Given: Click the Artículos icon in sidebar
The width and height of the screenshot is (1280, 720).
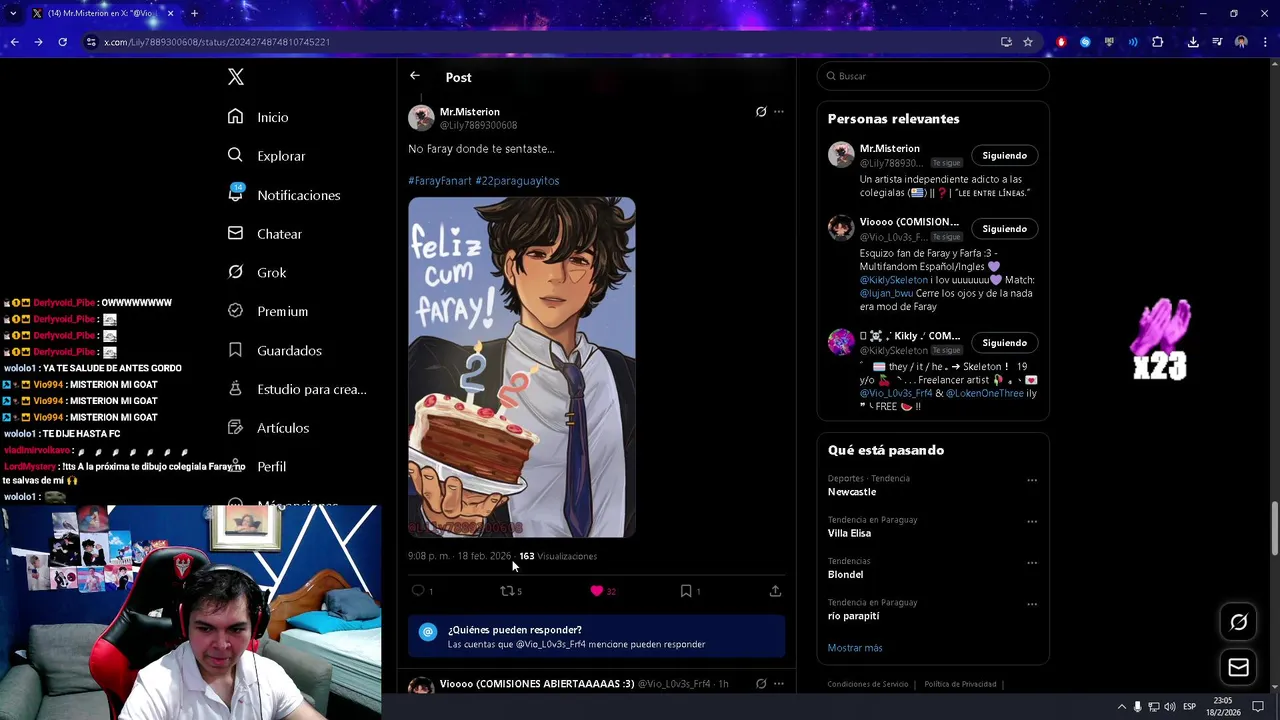Looking at the screenshot, I should pos(235,427).
